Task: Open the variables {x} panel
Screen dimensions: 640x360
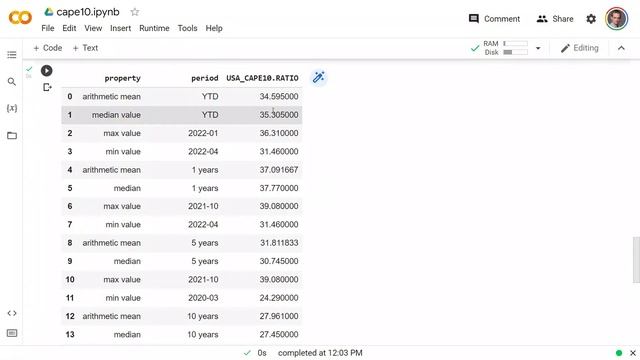Action: click(x=12, y=108)
